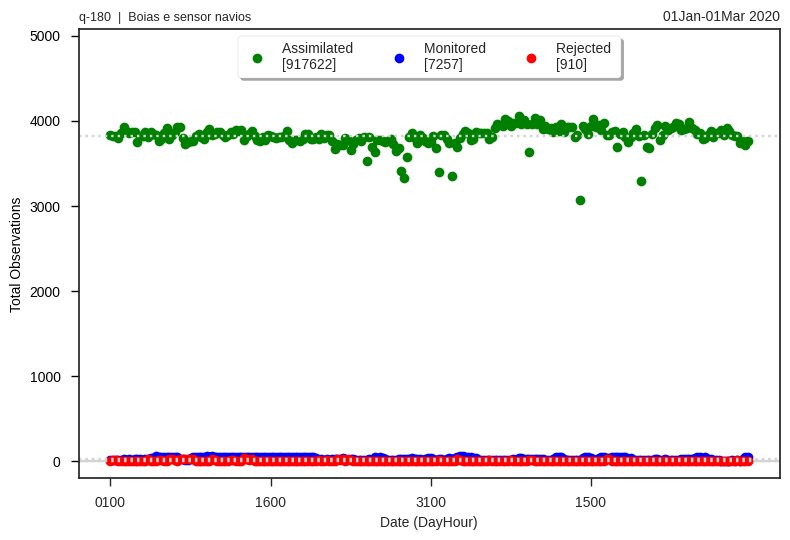Click the green Assimilated legend marker
Image resolution: width=790 pixels, height=540 pixels.
tap(257, 58)
